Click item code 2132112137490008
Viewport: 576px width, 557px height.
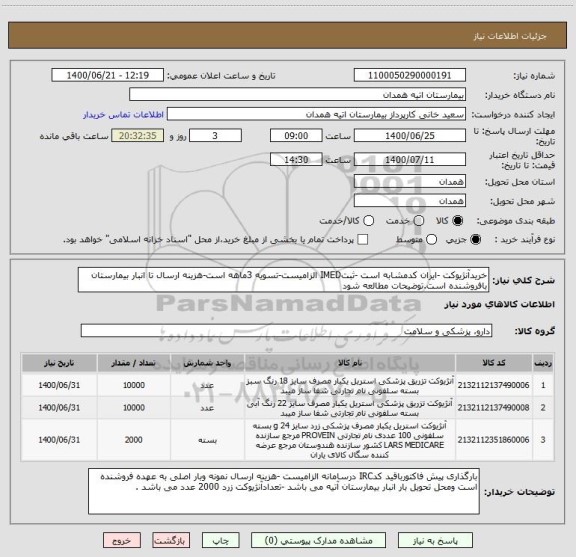493,407
